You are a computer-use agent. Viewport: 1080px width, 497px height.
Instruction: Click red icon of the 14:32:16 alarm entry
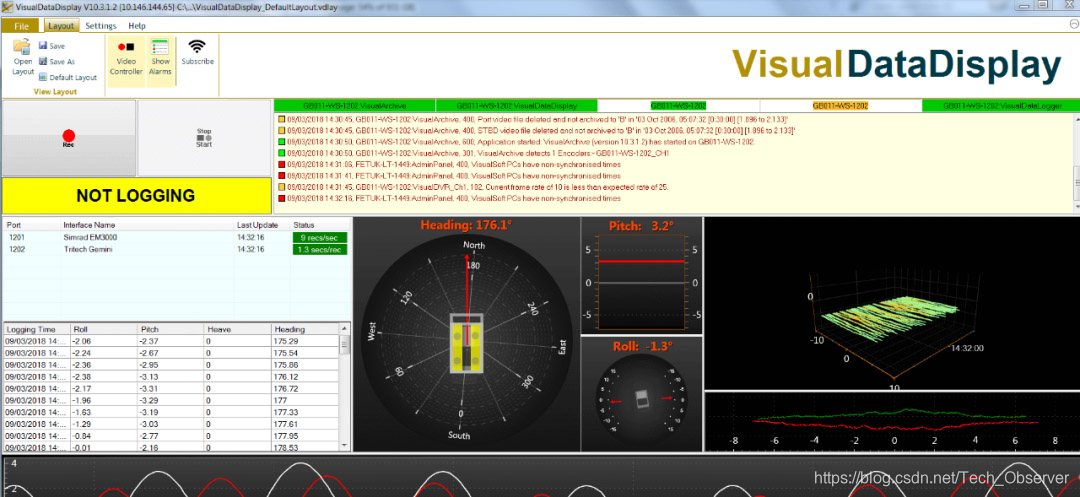281,198
